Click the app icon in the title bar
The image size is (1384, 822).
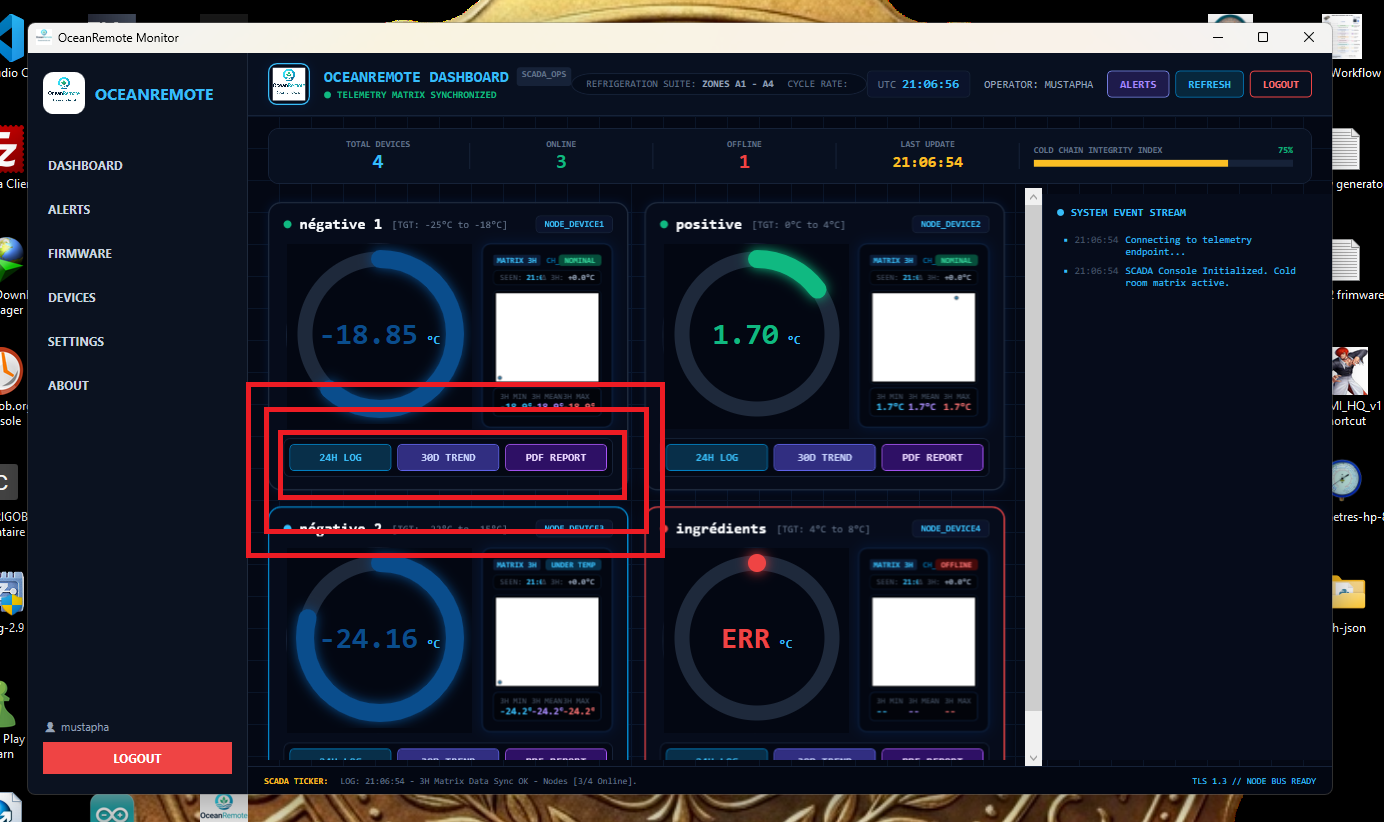[43, 37]
